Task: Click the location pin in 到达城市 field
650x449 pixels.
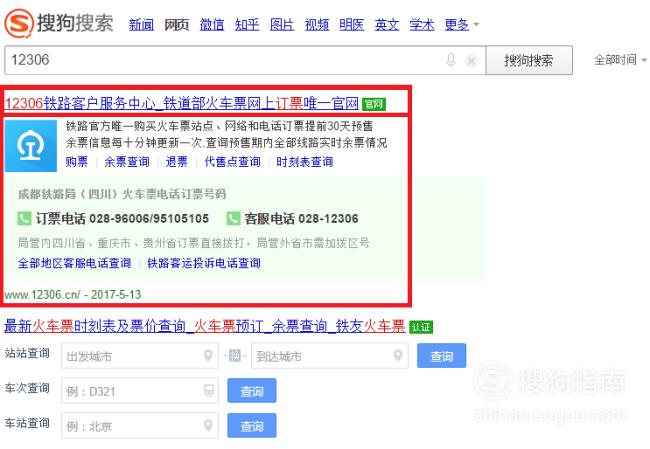Action: click(398, 356)
